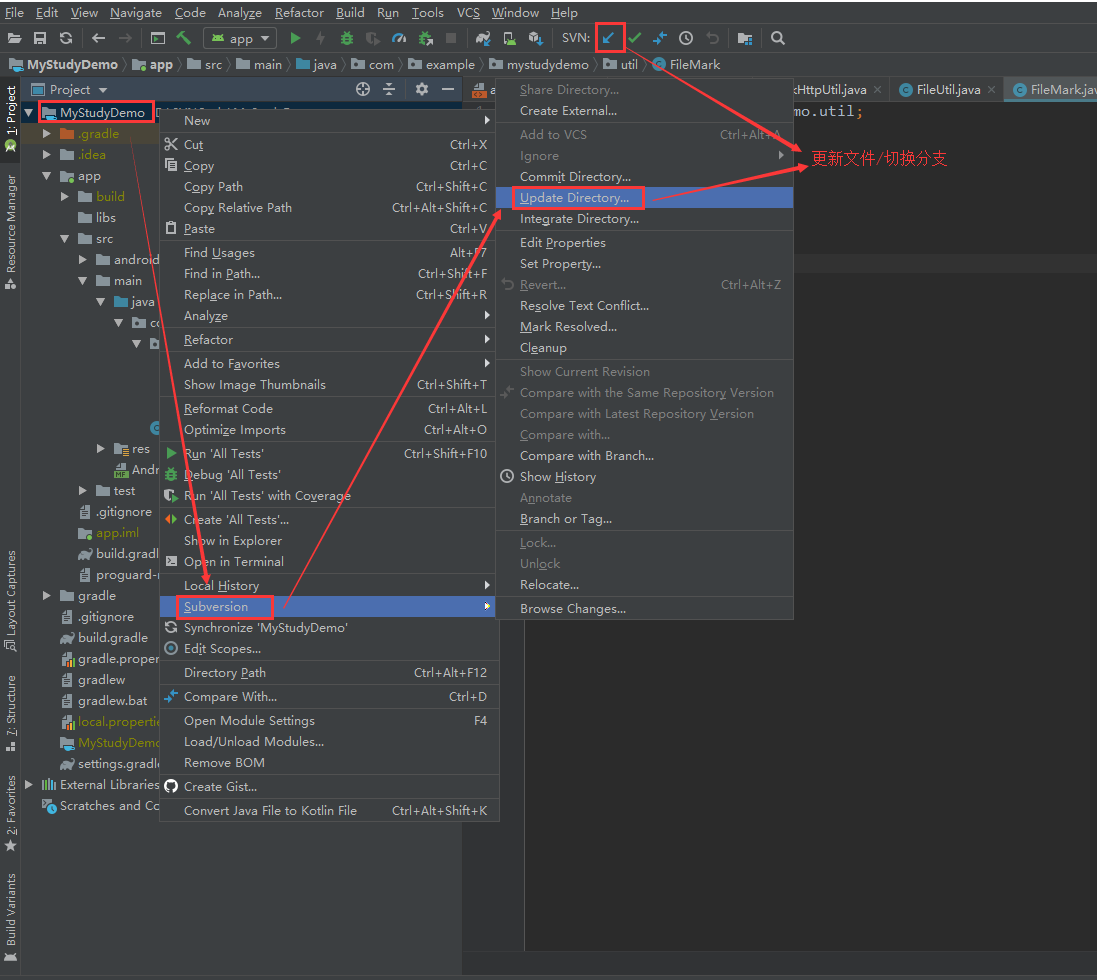This screenshot has height=980, width=1097.
Task: Click the Stop square toolbar icon
Action: pos(451,38)
